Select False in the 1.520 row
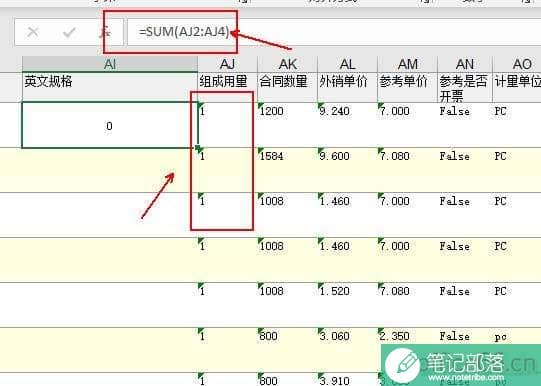This screenshot has height=386, width=541. (465, 305)
